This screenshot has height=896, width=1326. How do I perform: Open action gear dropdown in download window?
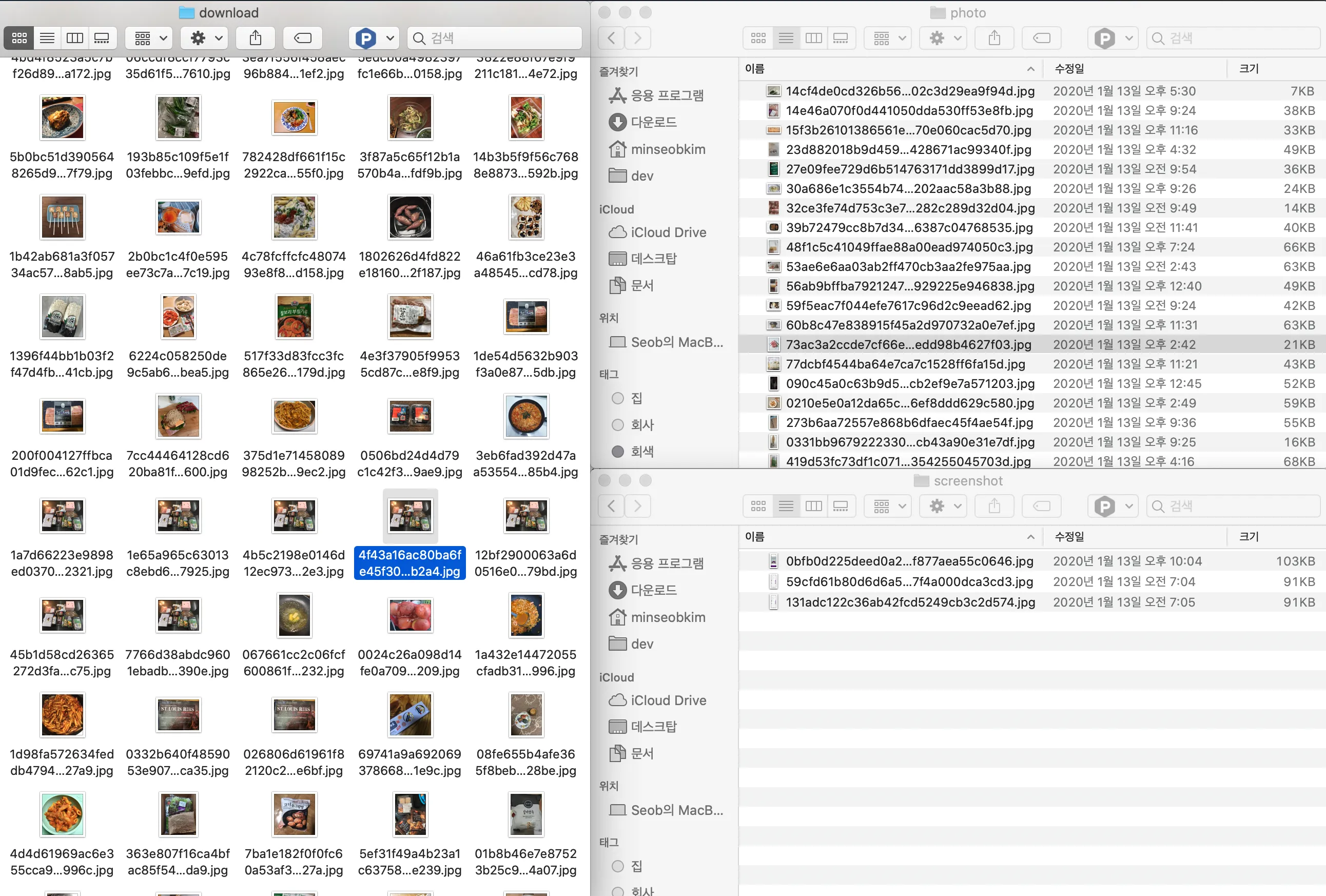point(205,38)
